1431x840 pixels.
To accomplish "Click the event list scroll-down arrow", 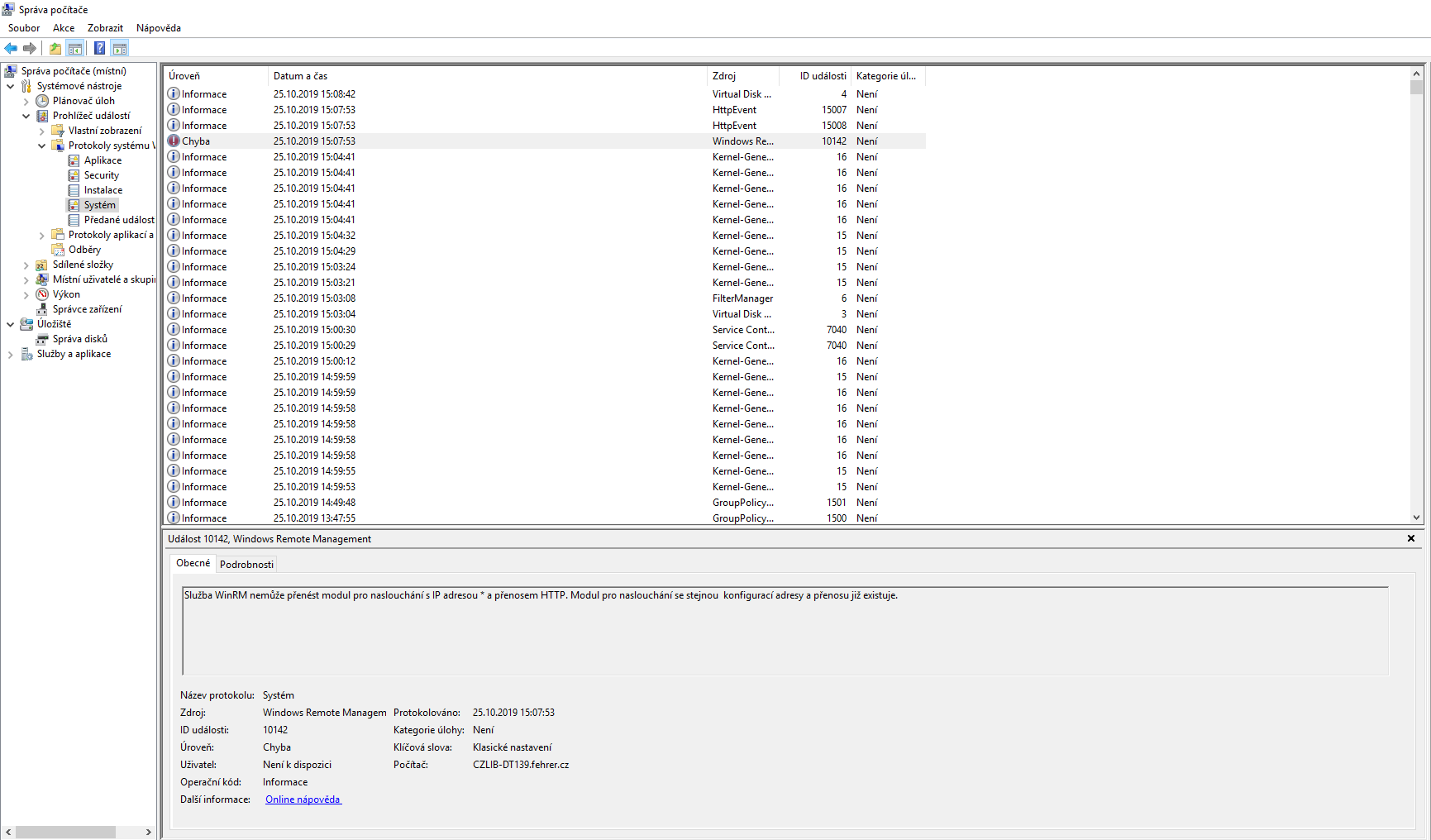I will point(1416,518).
